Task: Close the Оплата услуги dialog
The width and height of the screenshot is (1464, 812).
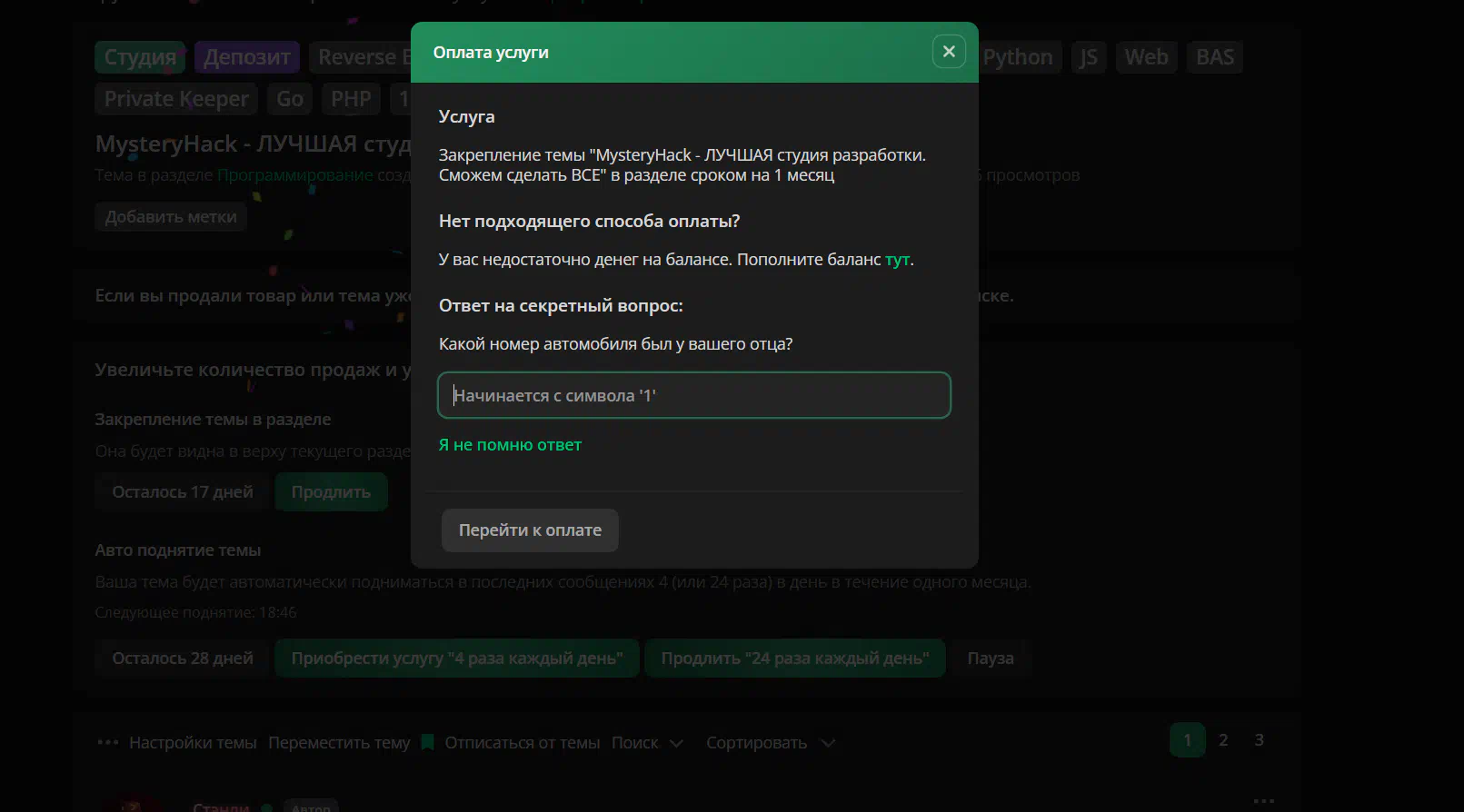Action: pyautogui.click(x=948, y=52)
